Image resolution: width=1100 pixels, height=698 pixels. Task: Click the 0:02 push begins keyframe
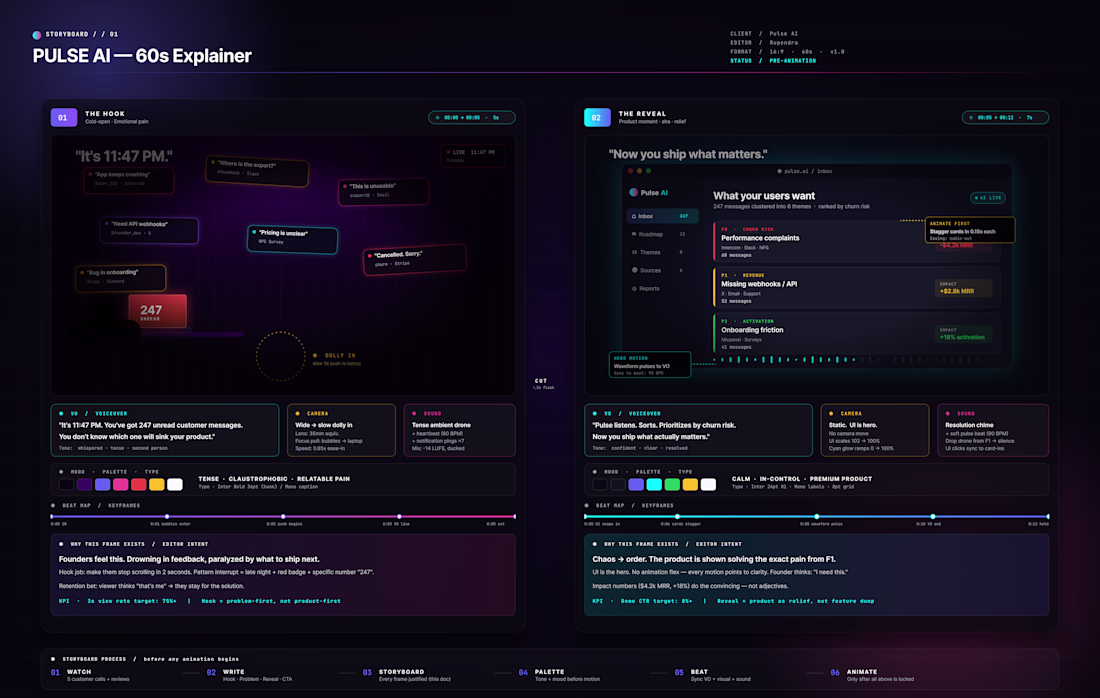tap(283, 517)
